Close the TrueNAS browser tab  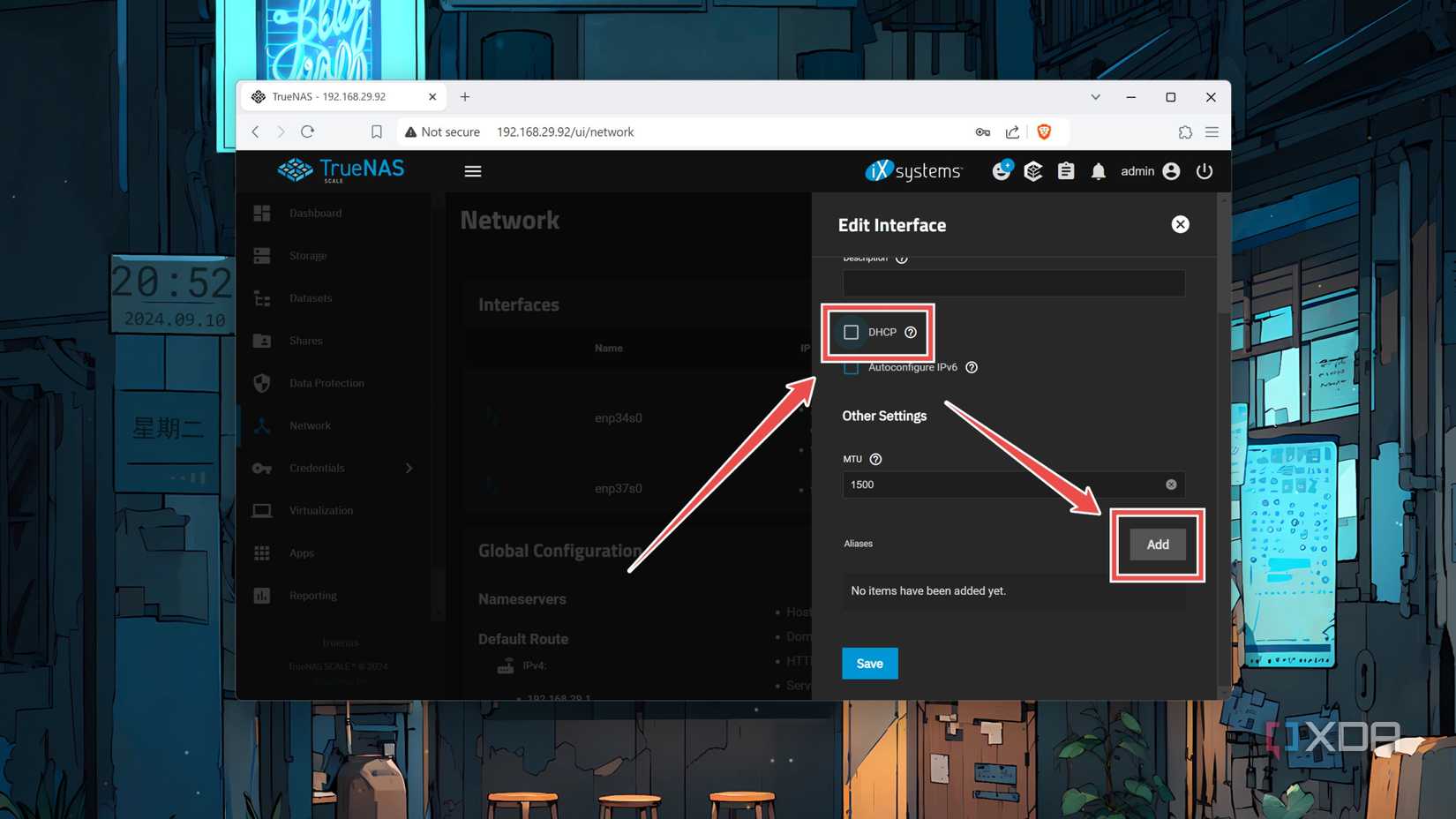pos(432,96)
